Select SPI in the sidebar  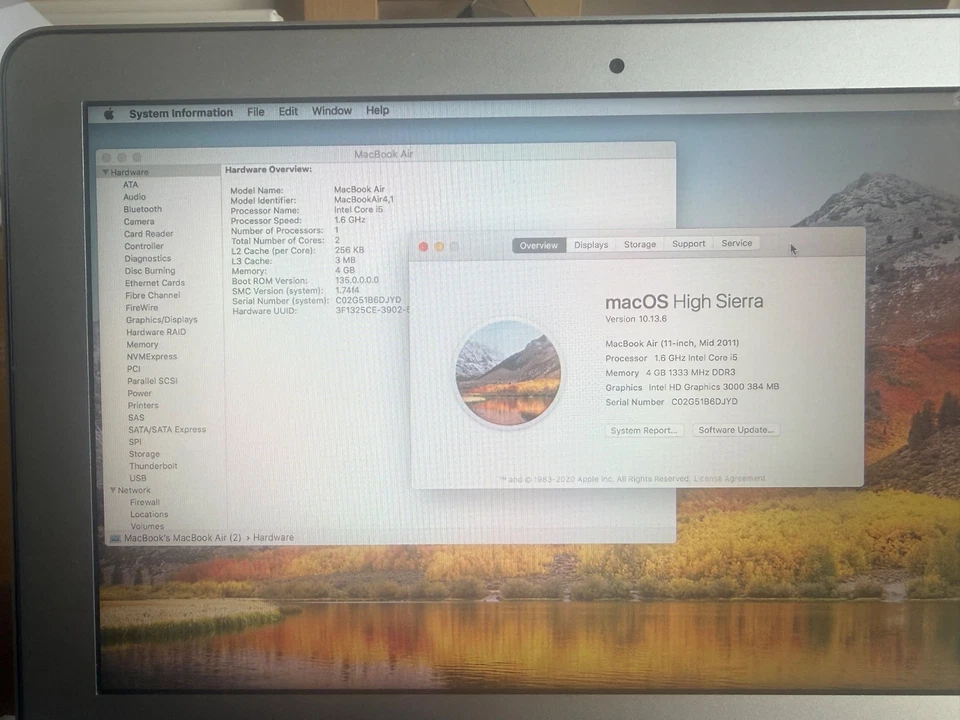[135, 441]
